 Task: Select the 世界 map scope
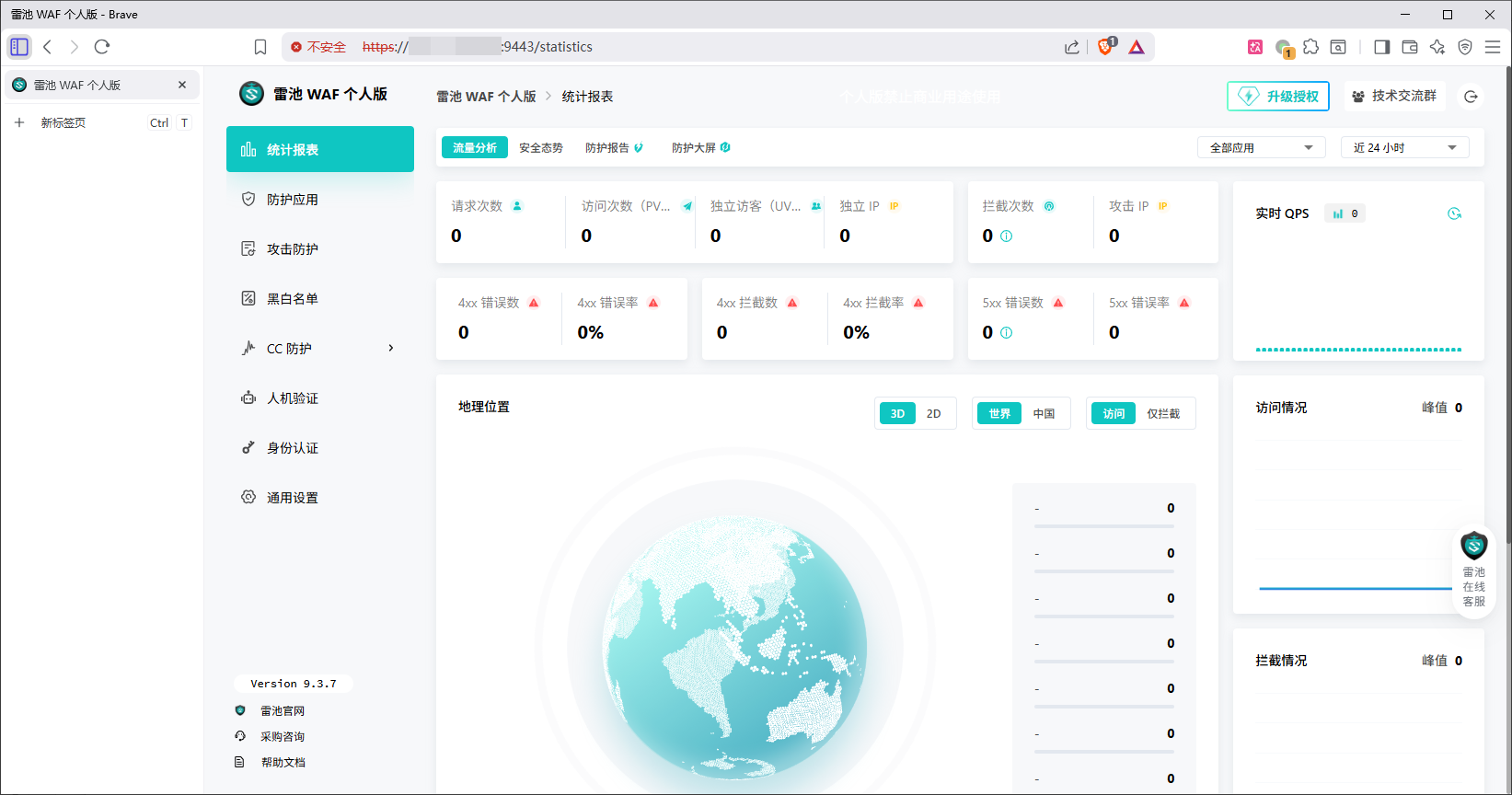(999, 413)
